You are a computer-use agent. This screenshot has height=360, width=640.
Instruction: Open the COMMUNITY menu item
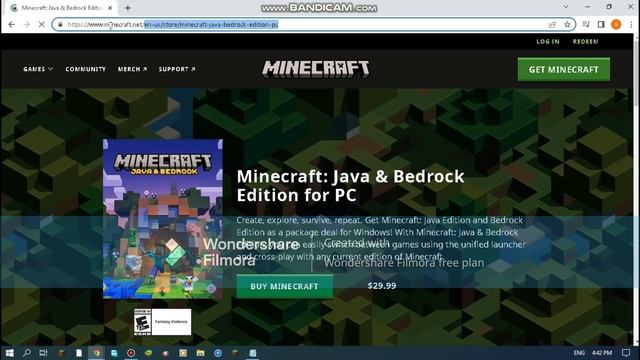[85, 69]
